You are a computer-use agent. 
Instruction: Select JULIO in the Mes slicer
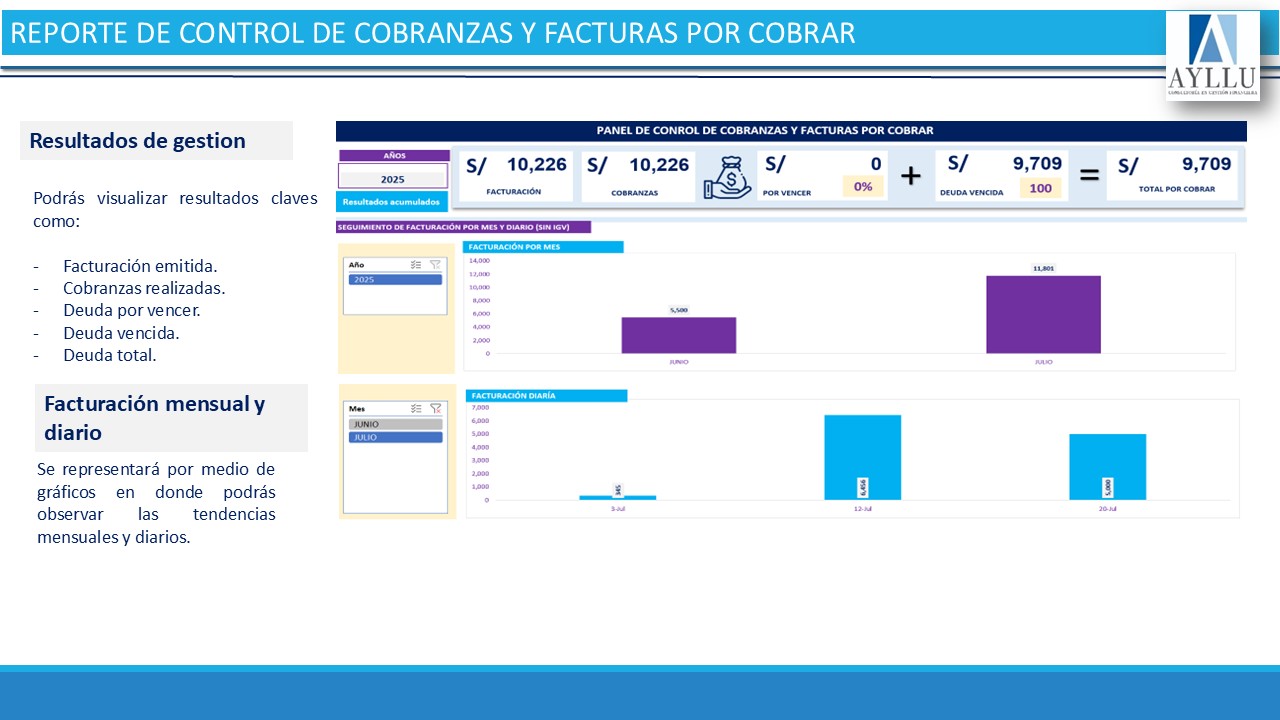pyautogui.click(x=395, y=437)
